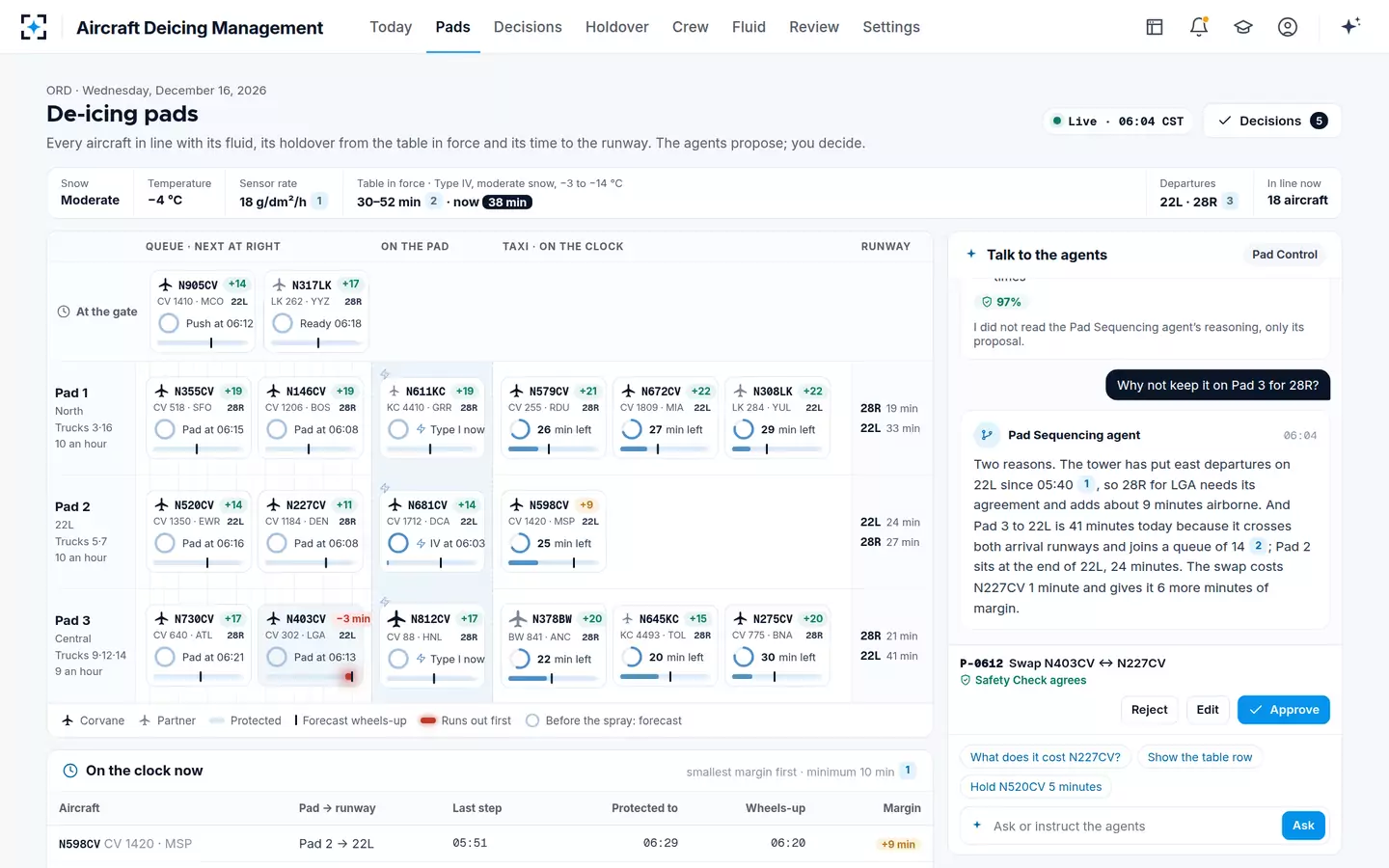Viewport: 1389px width, 868px height.
Task: Select the N227CV card in Pad 2 queue
Action: (x=312, y=531)
